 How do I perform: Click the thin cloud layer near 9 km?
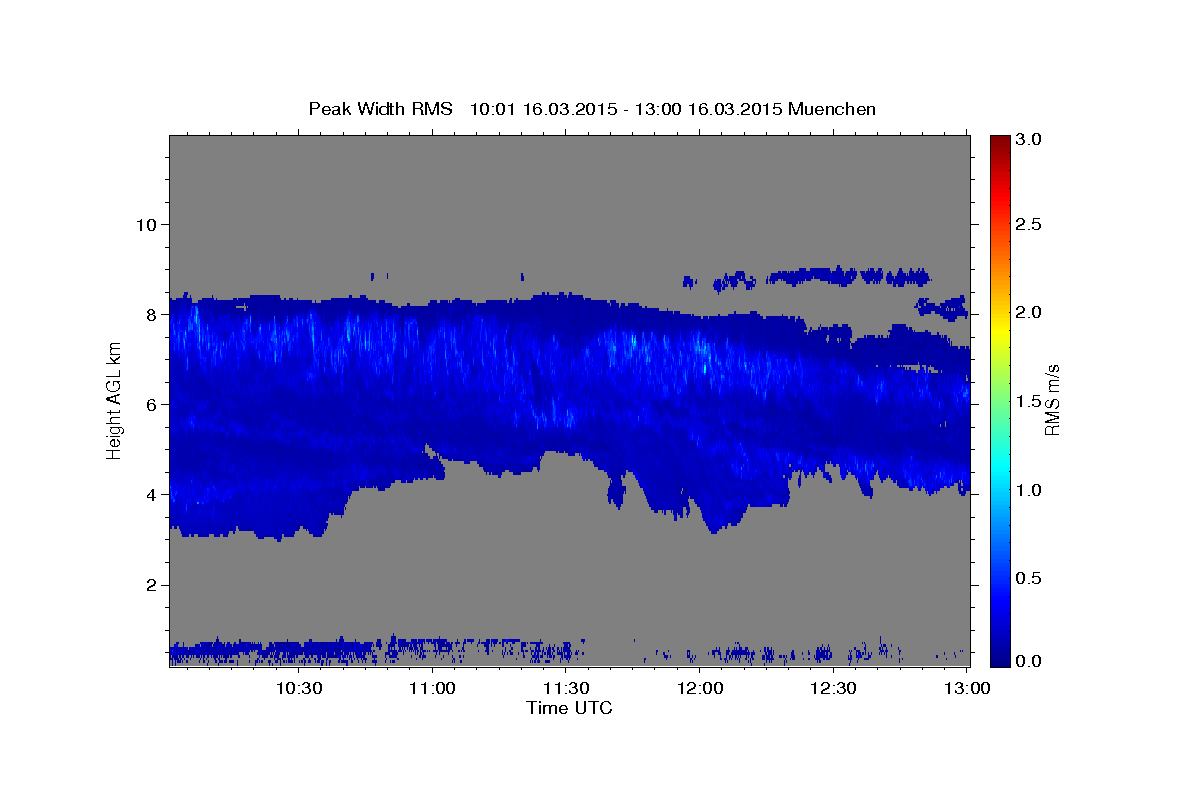850,275
